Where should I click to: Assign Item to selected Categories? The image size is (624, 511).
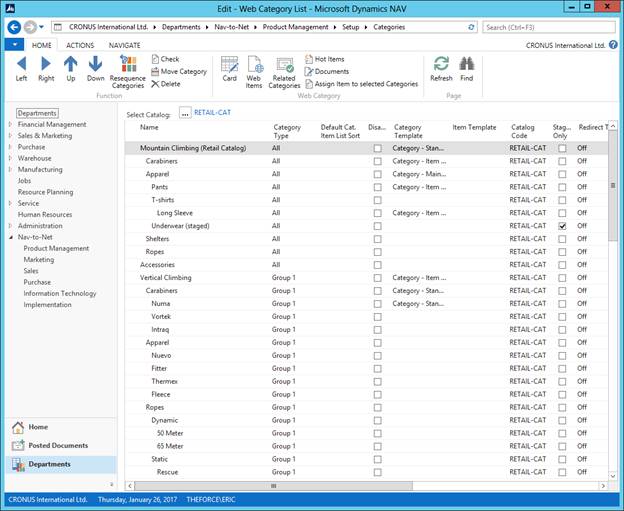tap(361, 84)
